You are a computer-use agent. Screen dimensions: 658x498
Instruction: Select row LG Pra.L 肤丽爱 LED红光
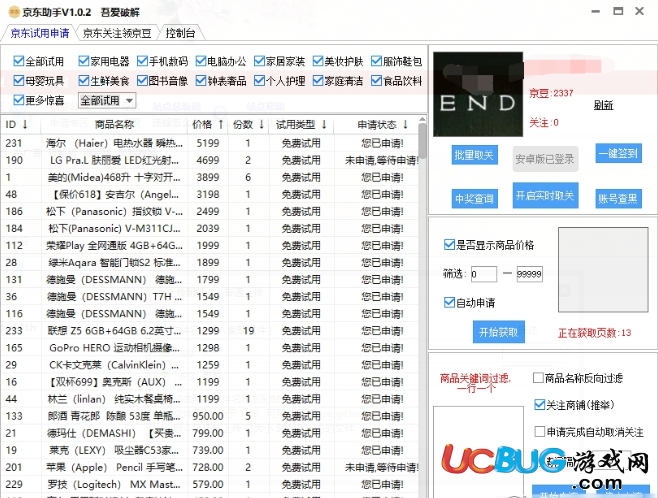210,160
